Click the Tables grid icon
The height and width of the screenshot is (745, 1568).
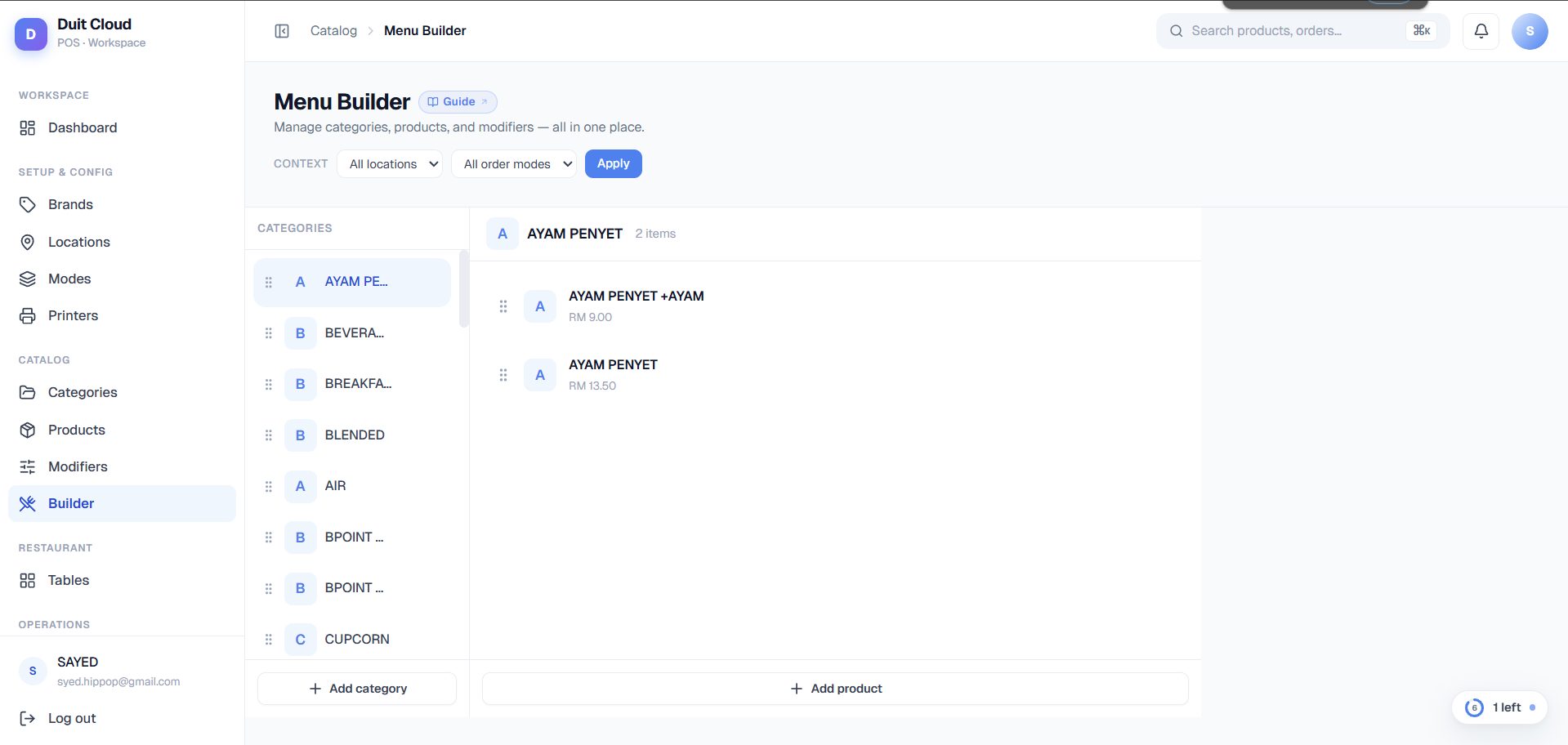click(28, 580)
